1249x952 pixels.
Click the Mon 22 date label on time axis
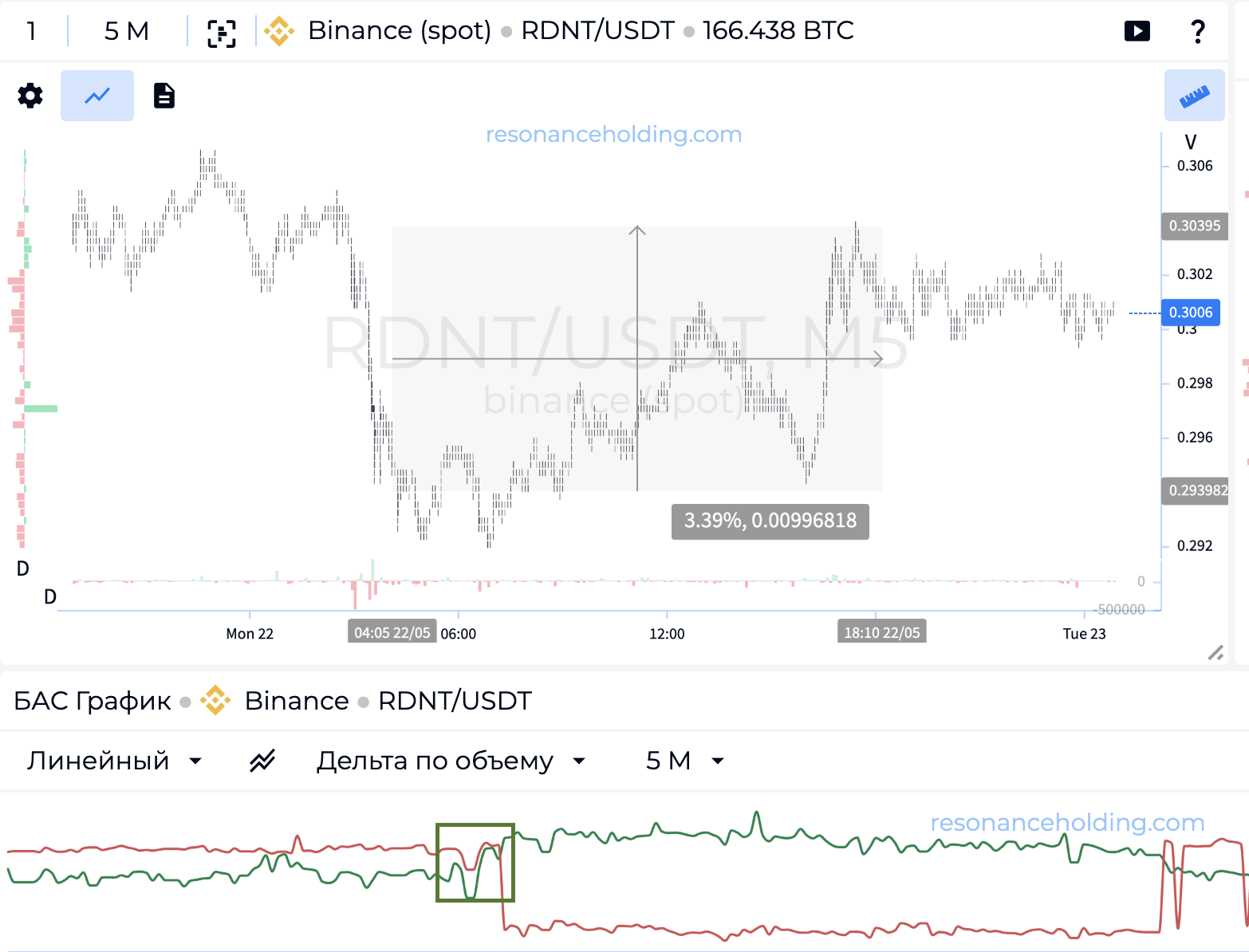(250, 634)
